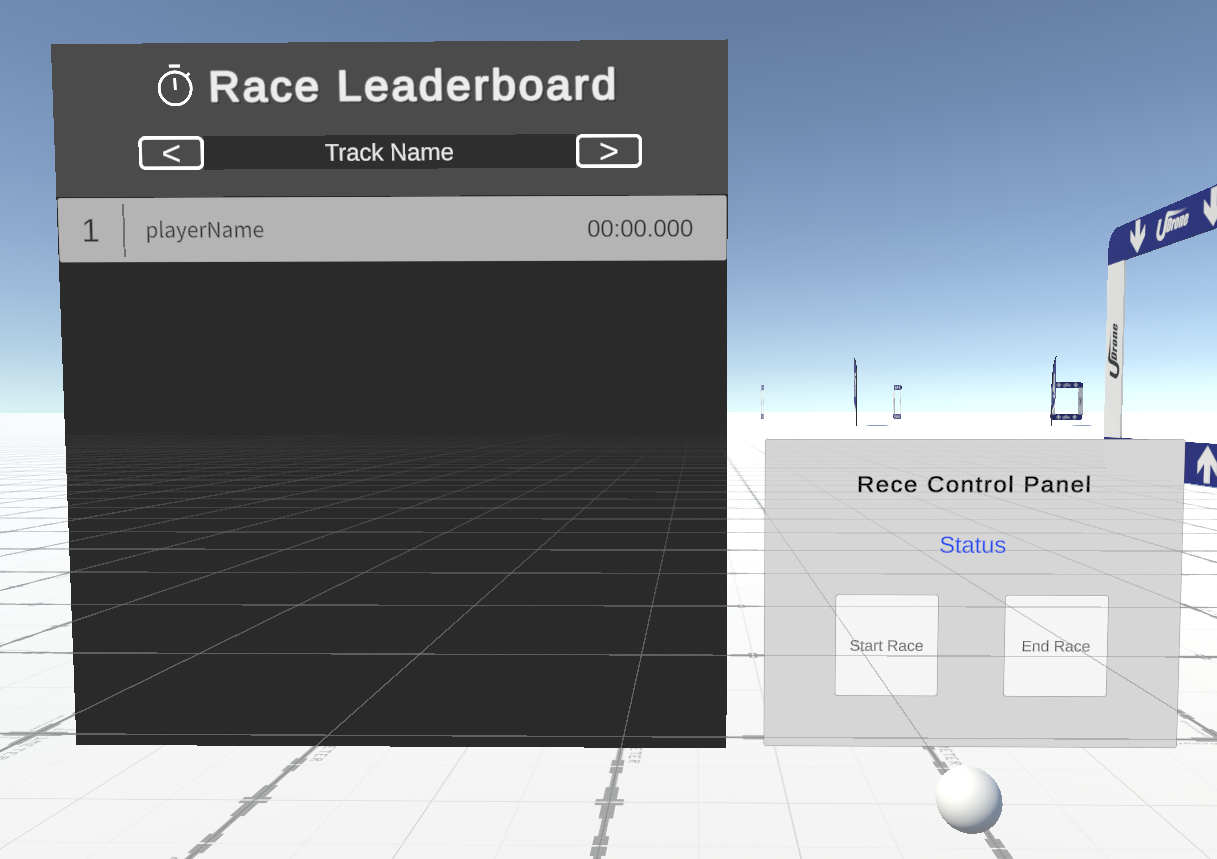This screenshot has width=1217, height=859.
Task: Click the Start Race button
Action: click(x=887, y=645)
